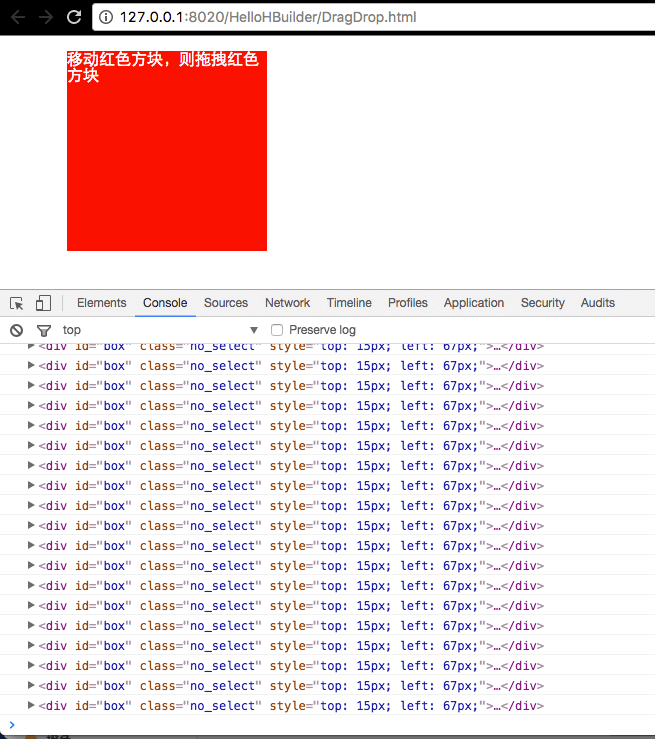
Task: Click the red draggable box
Action: 167,160
